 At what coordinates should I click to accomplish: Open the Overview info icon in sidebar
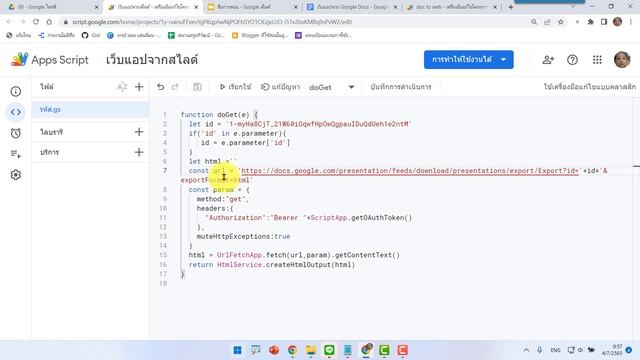point(16,91)
